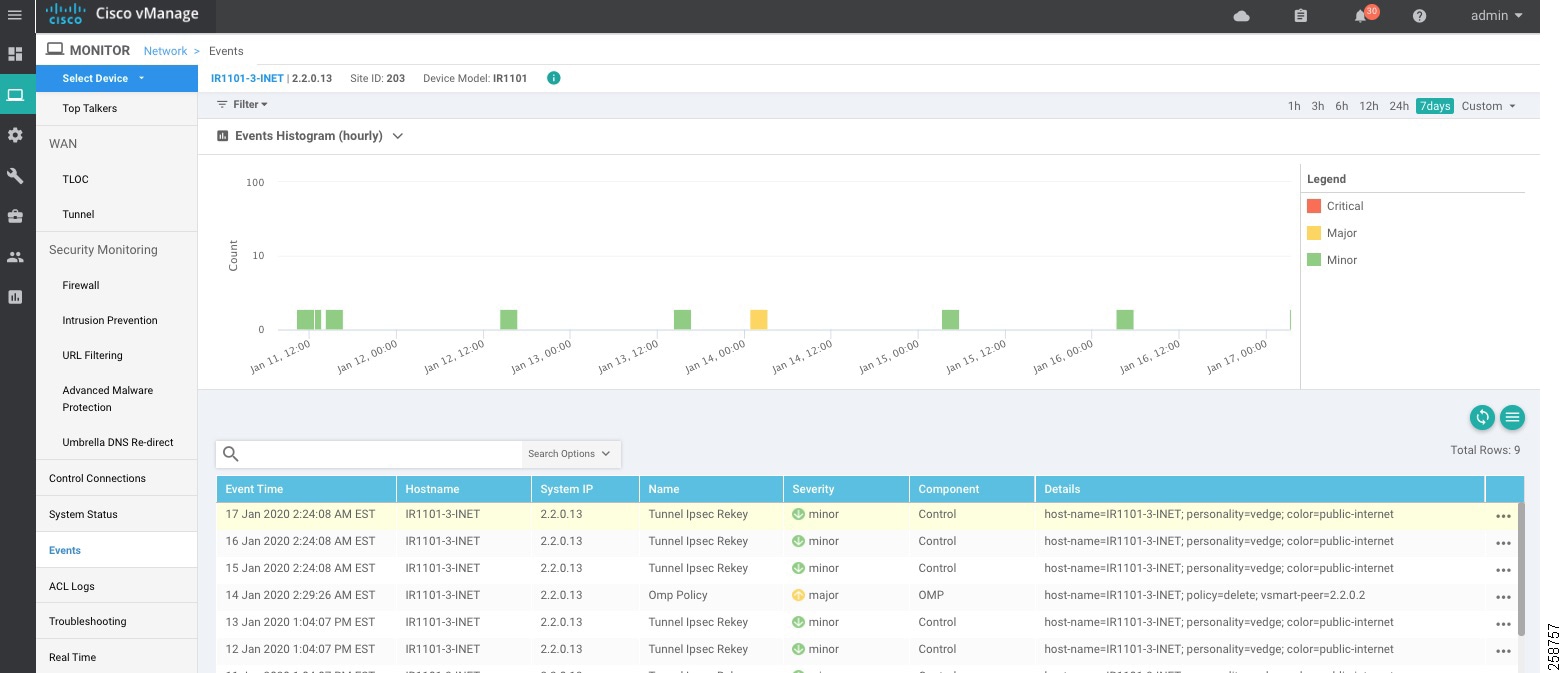The image size is (1567, 673).
Task: Open Maintenance briefcase icon in sidebar
Action: pos(15,216)
